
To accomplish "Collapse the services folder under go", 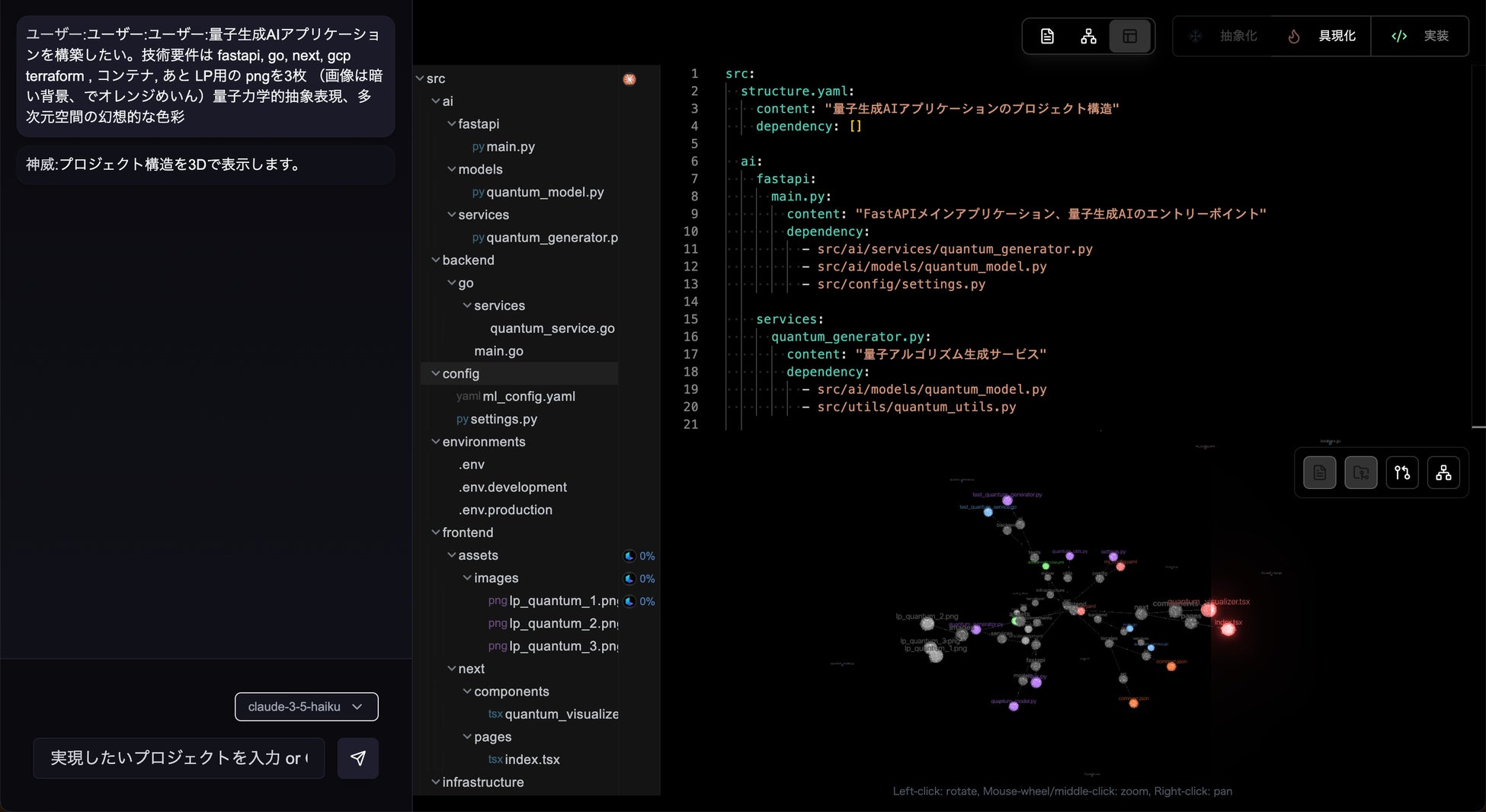I will (x=468, y=305).
